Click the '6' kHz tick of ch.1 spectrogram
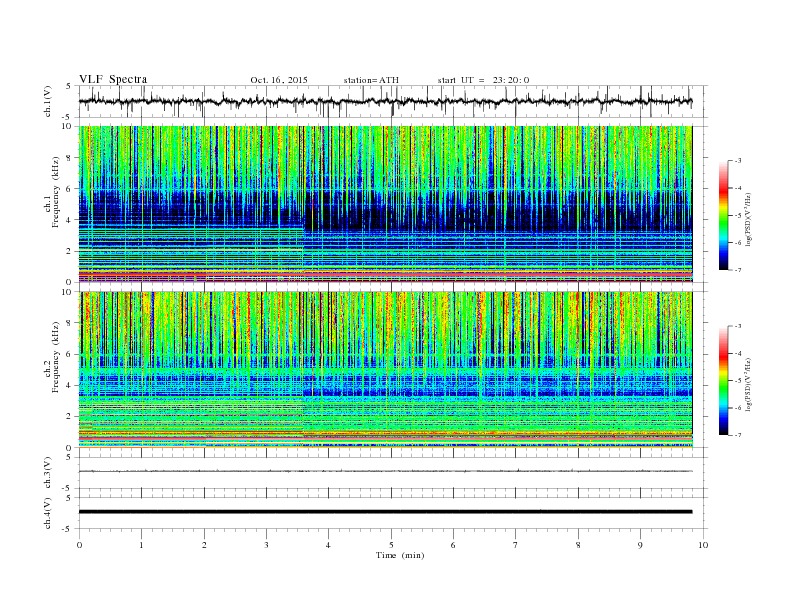 point(70,189)
